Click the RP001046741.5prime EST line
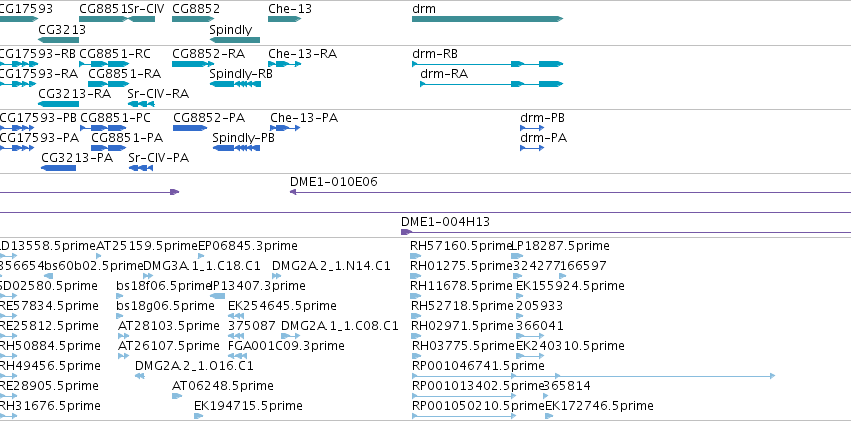This screenshot has height=421, width=851. coord(593,375)
